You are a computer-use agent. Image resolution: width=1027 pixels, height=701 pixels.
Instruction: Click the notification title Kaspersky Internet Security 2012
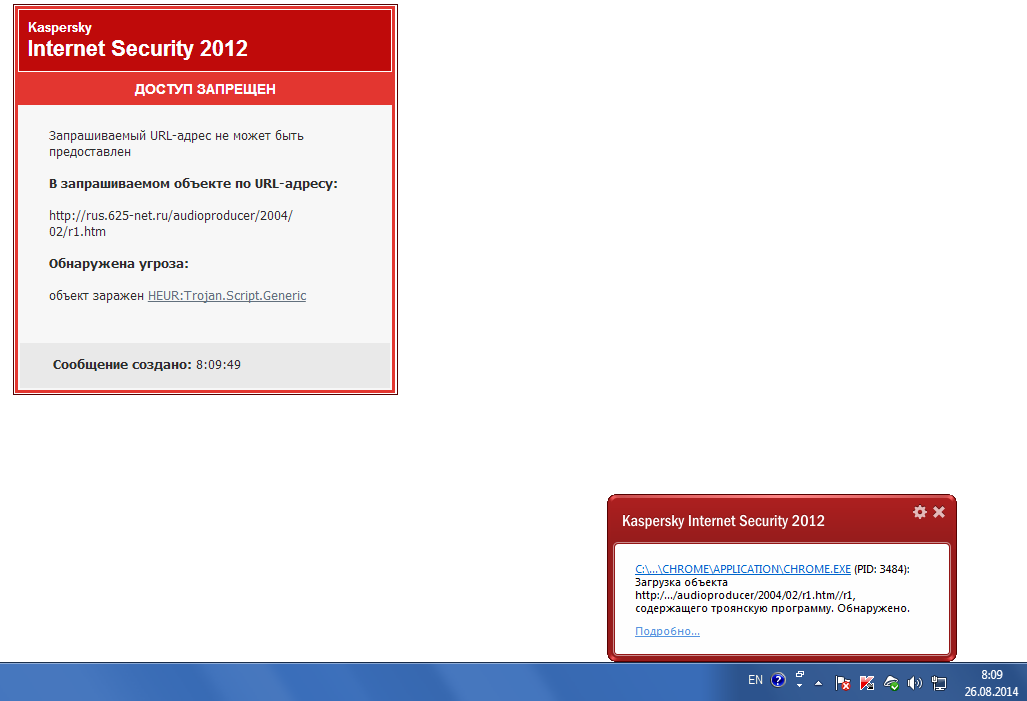point(723,521)
